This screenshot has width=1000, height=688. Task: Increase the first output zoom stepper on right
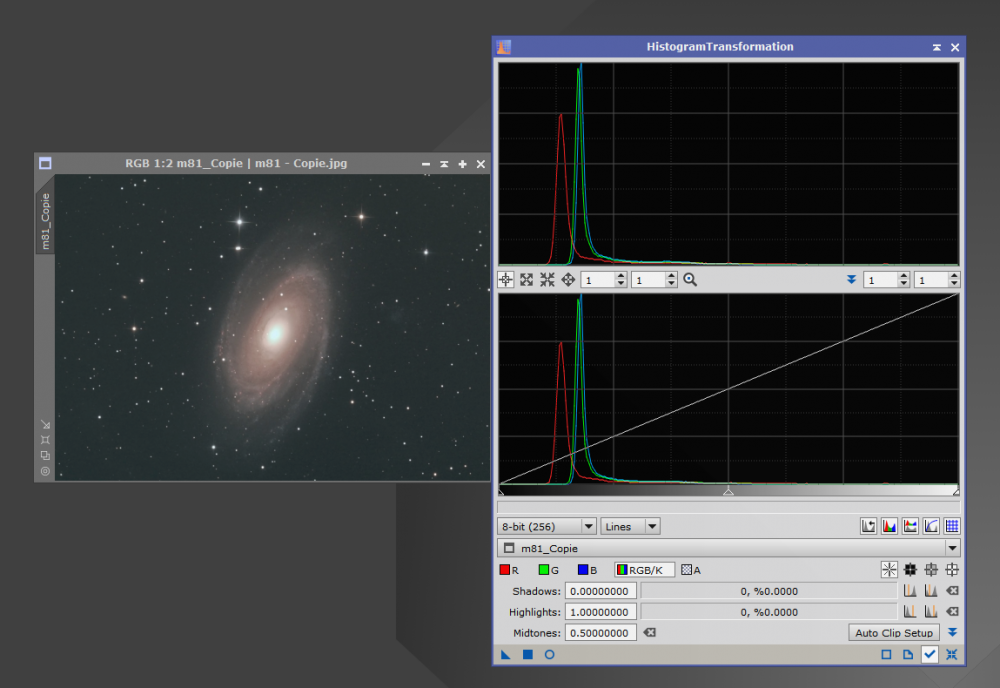point(903,276)
